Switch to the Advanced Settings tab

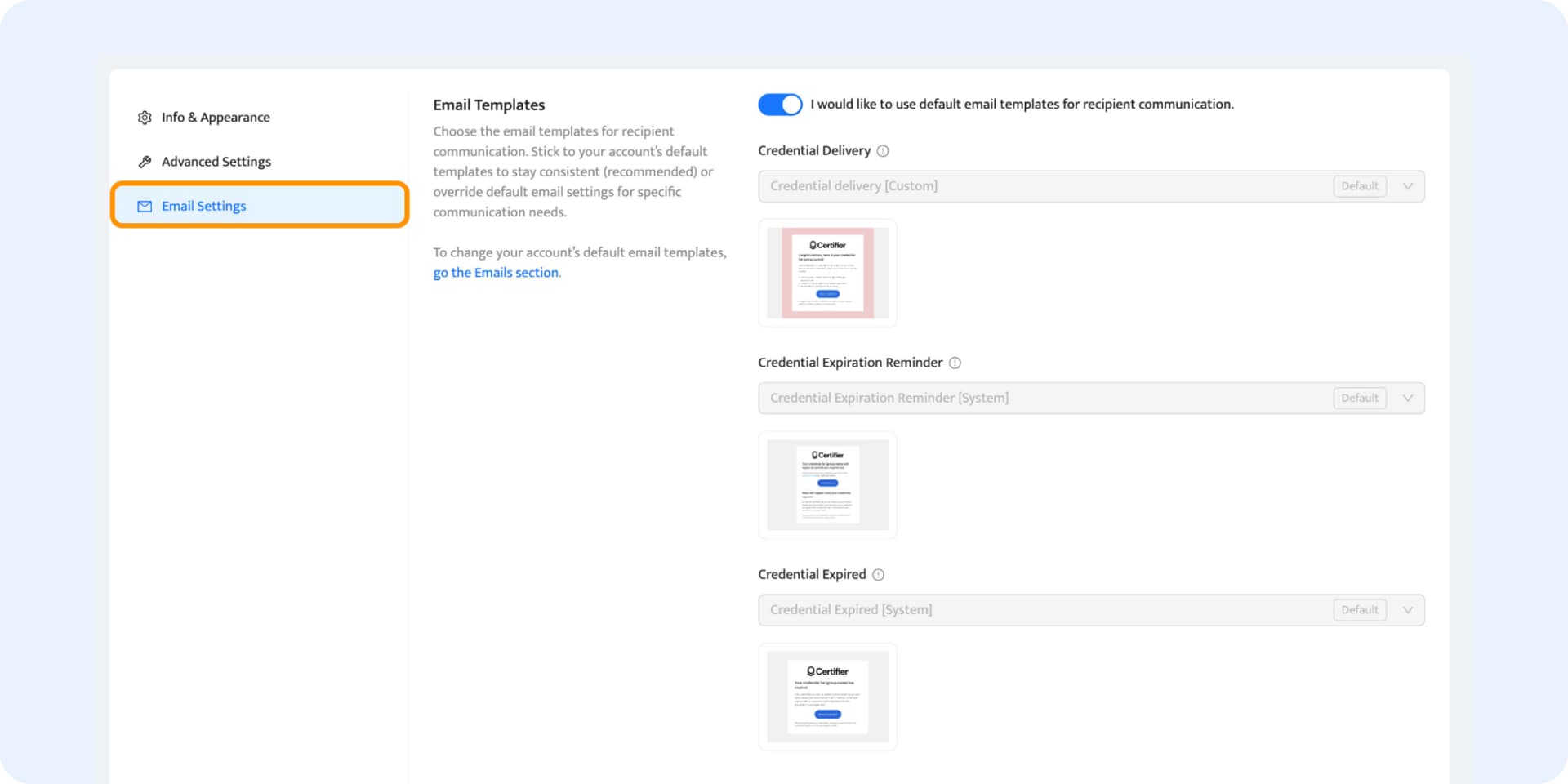tap(216, 162)
